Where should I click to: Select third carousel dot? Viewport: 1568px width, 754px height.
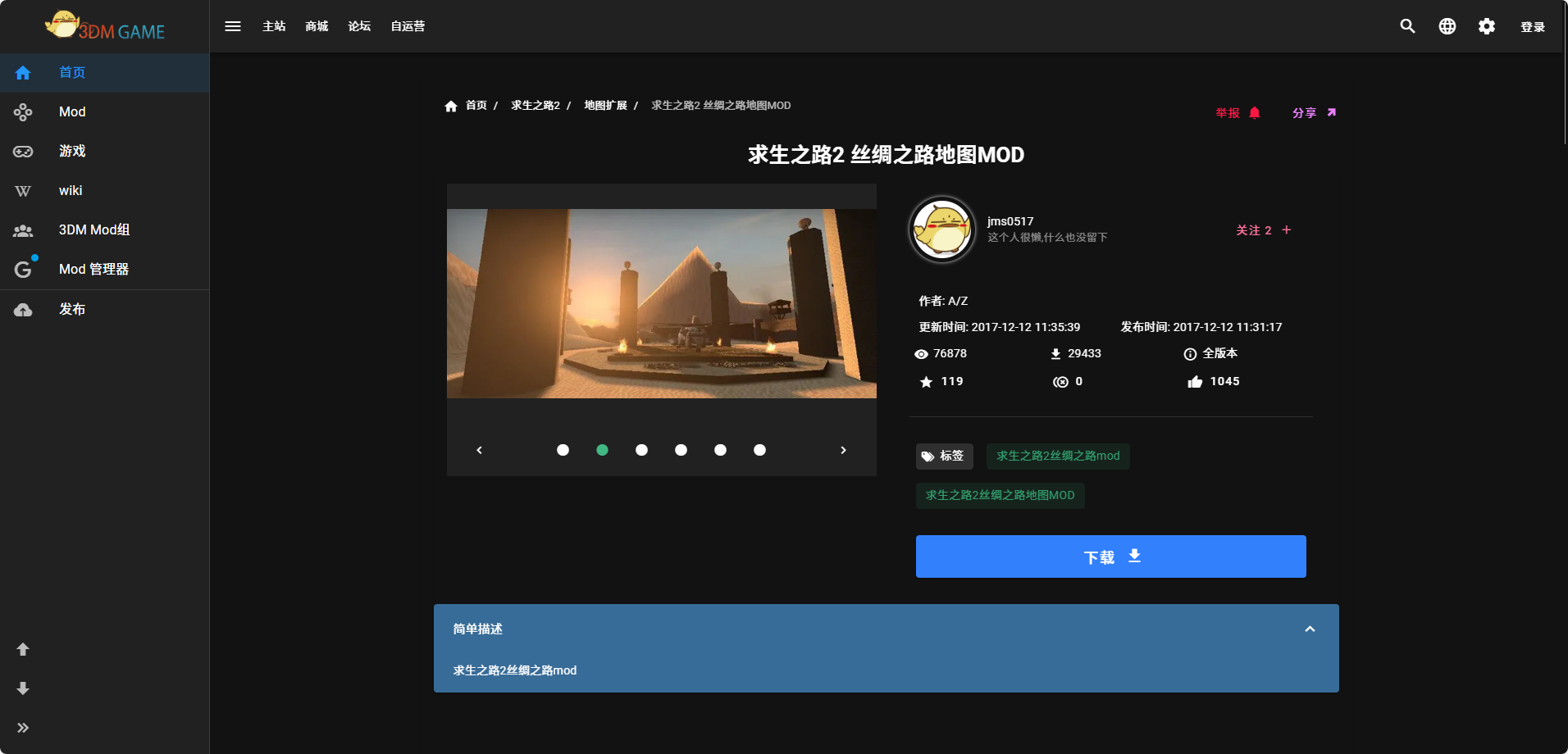[x=641, y=450]
